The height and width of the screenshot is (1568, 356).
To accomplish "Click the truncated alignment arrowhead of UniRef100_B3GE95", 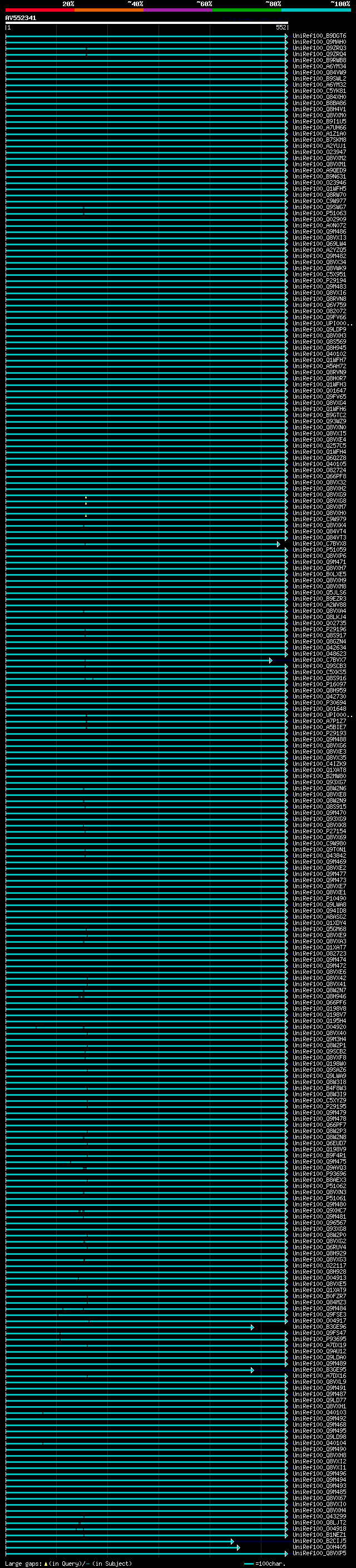I will point(253,1370).
